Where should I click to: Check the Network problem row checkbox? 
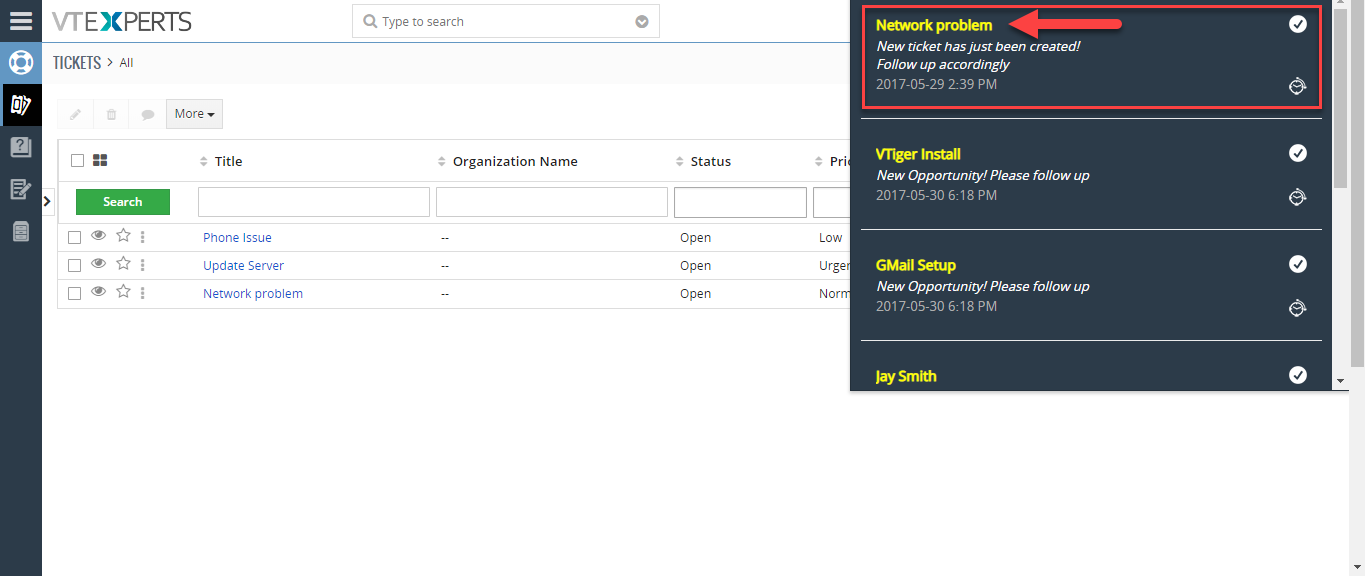click(75, 294)
